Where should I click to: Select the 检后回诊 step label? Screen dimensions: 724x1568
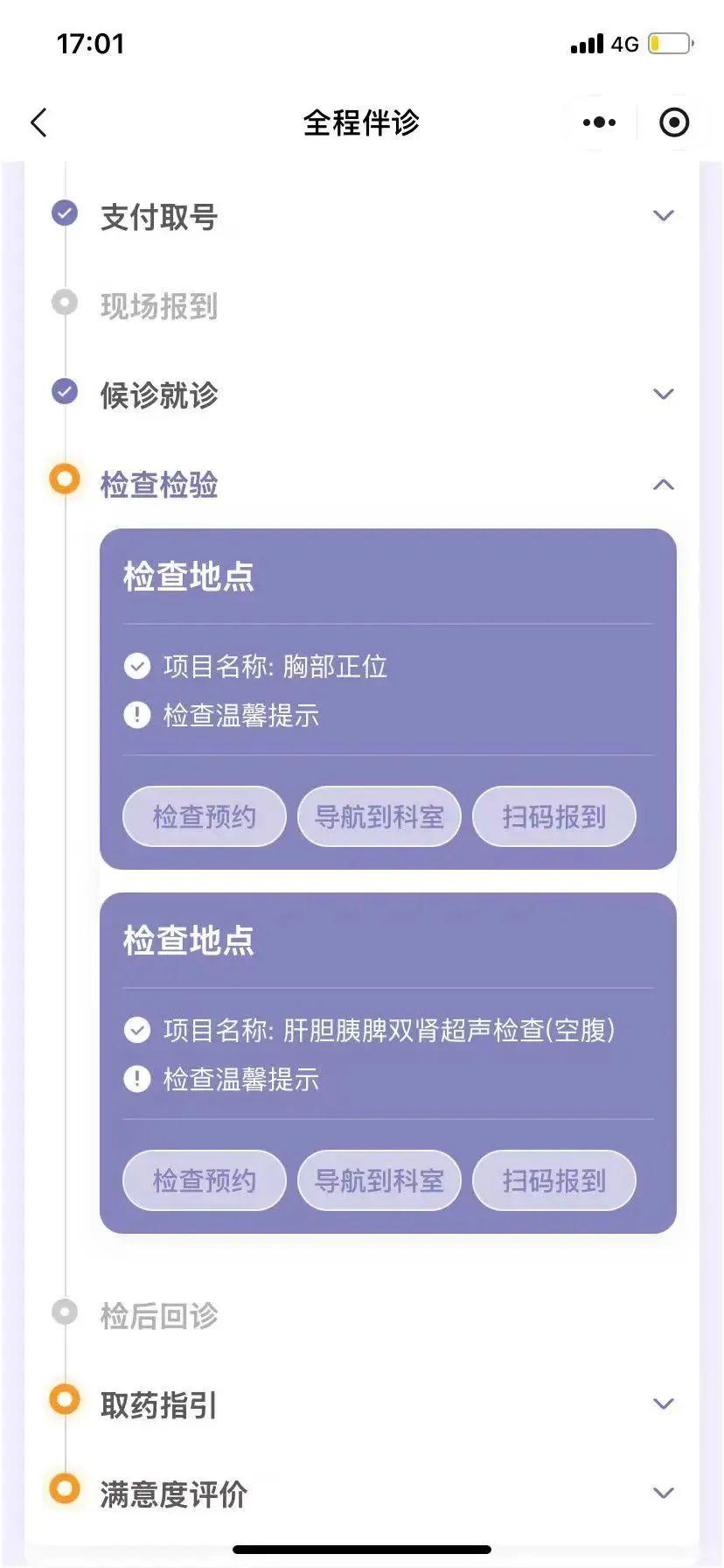click(159, 1316)
